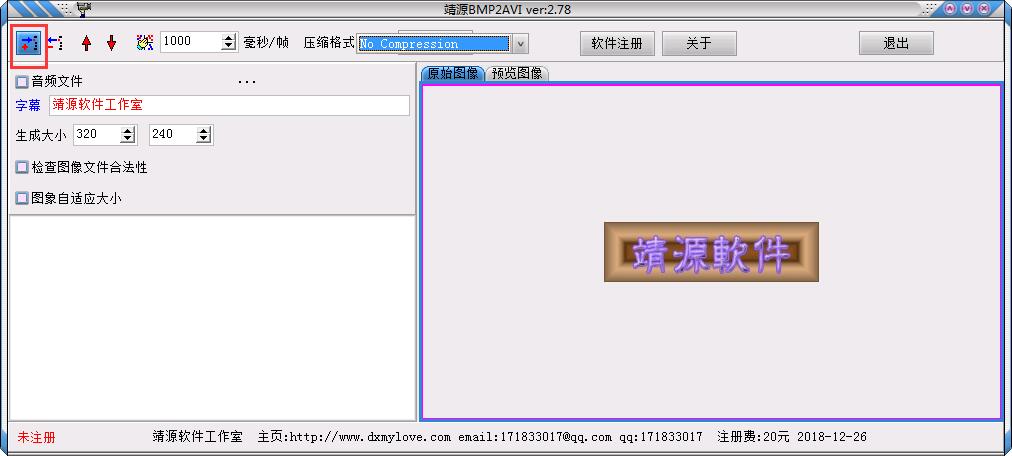Increase the 320 width value
The width and height of the screenshot is (1012, 456).
click(128, 130)
